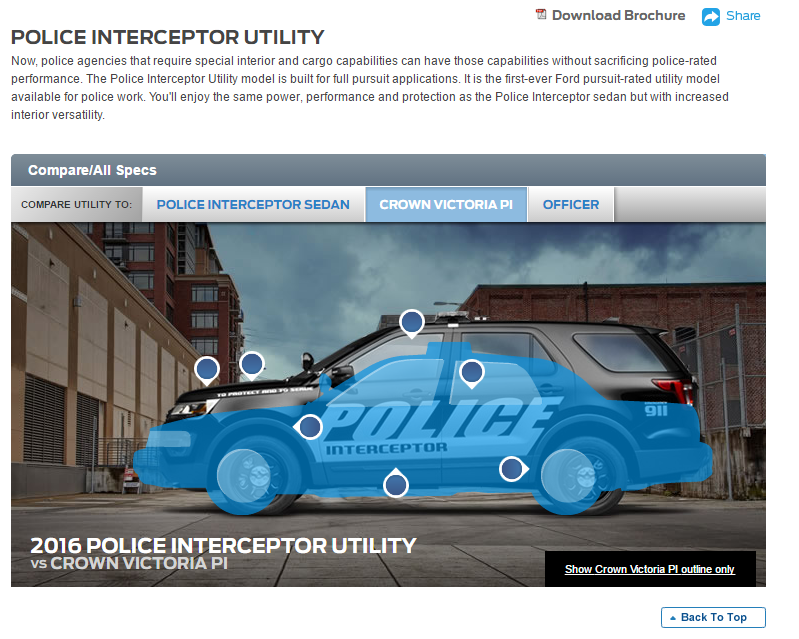Open the Officer comparison tab
The height and width of the screenshot is (639, 799).
tap(571, 204)
